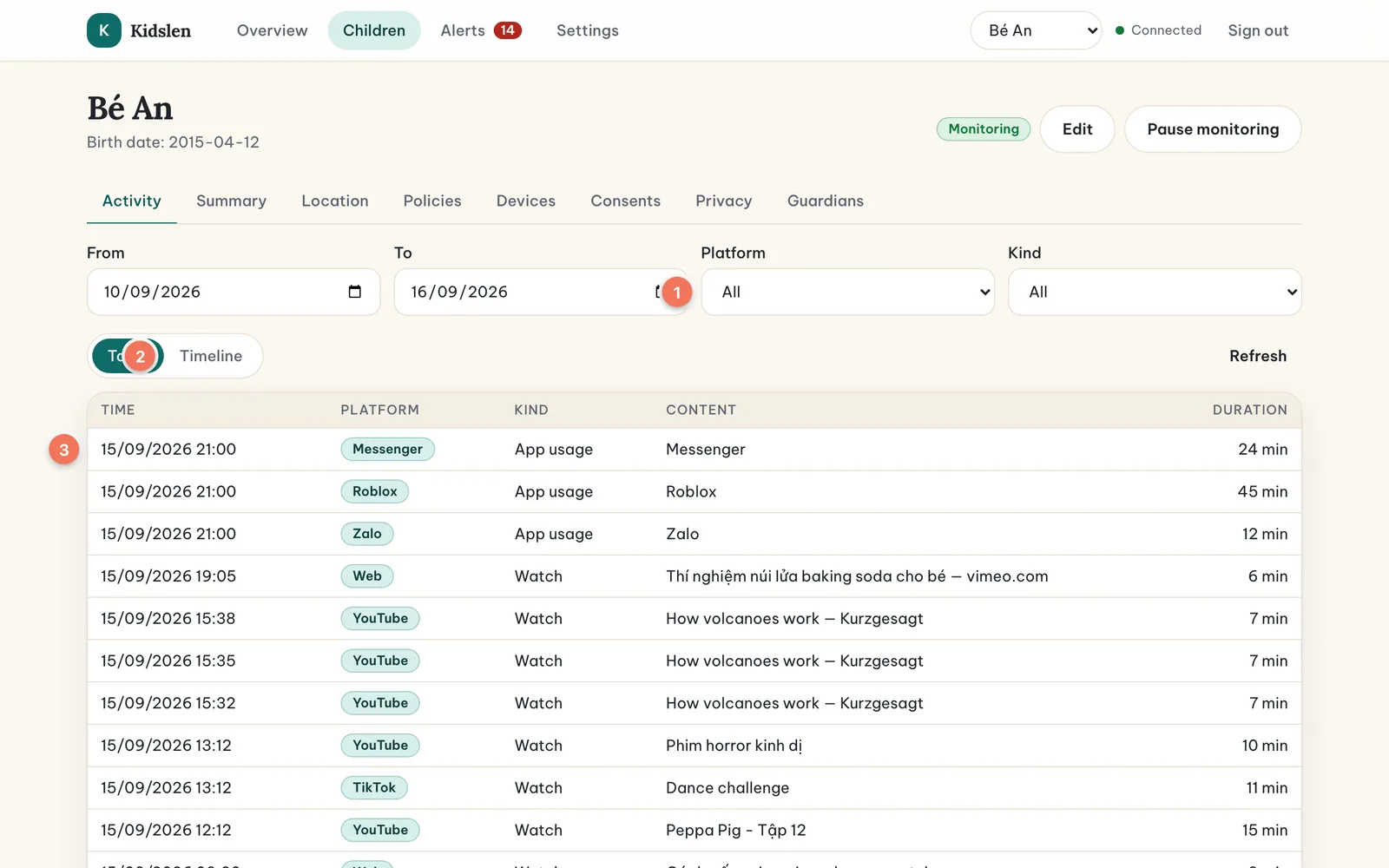Switch to the Privacy tab
Viewport: 1389px width, 868px height.
(724, 201)
